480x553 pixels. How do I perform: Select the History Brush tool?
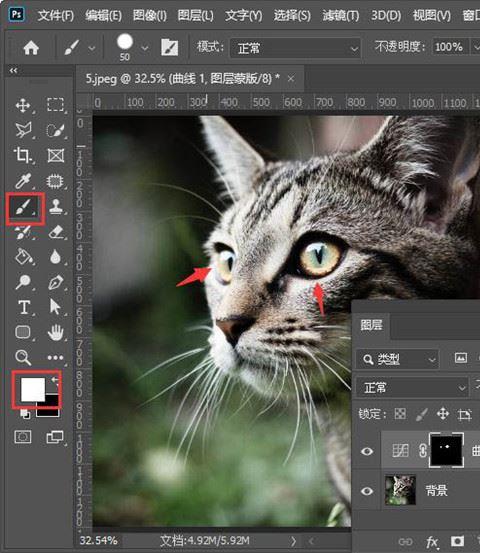23,232
